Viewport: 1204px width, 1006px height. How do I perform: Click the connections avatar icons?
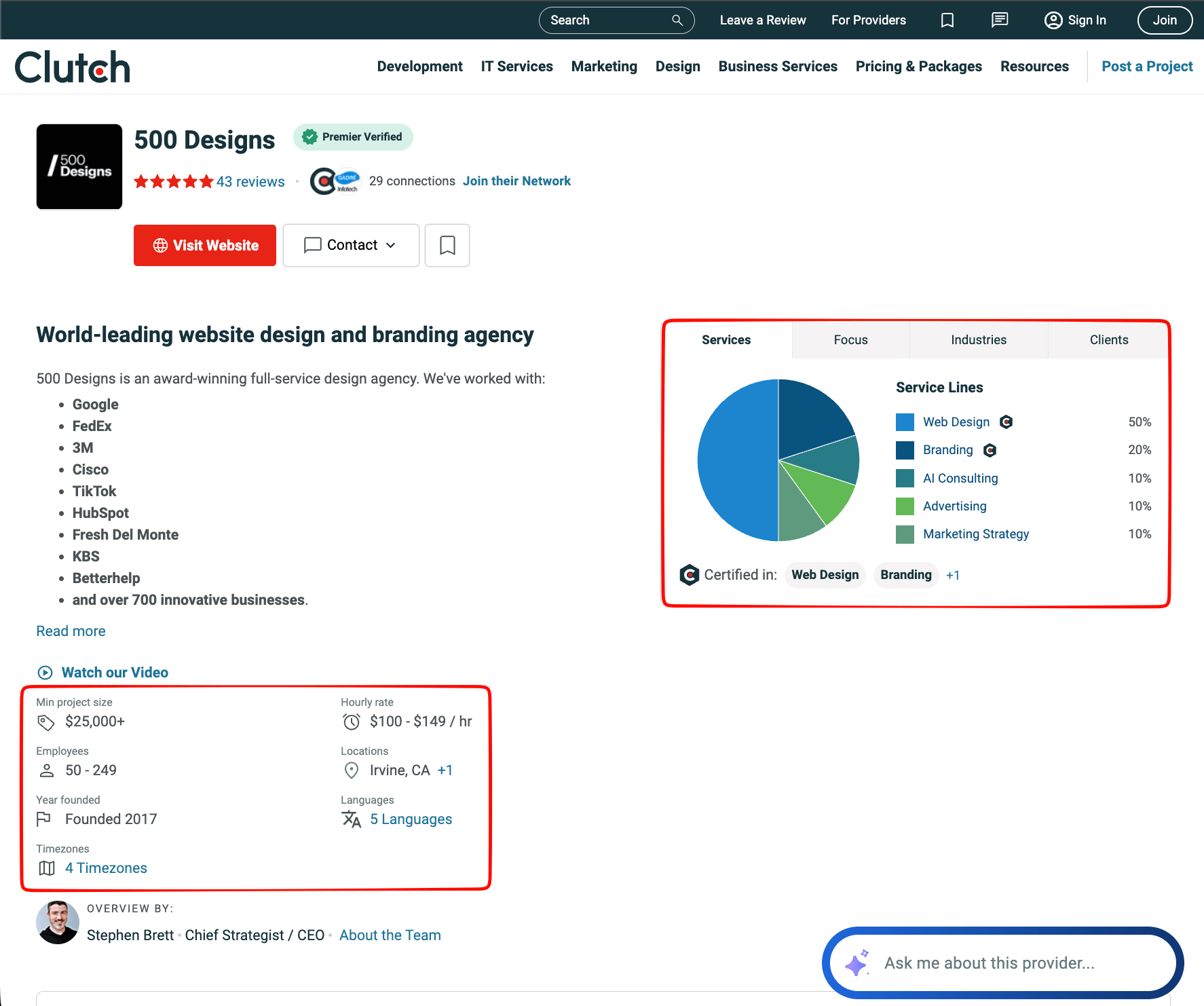click(x=335, y=181)
